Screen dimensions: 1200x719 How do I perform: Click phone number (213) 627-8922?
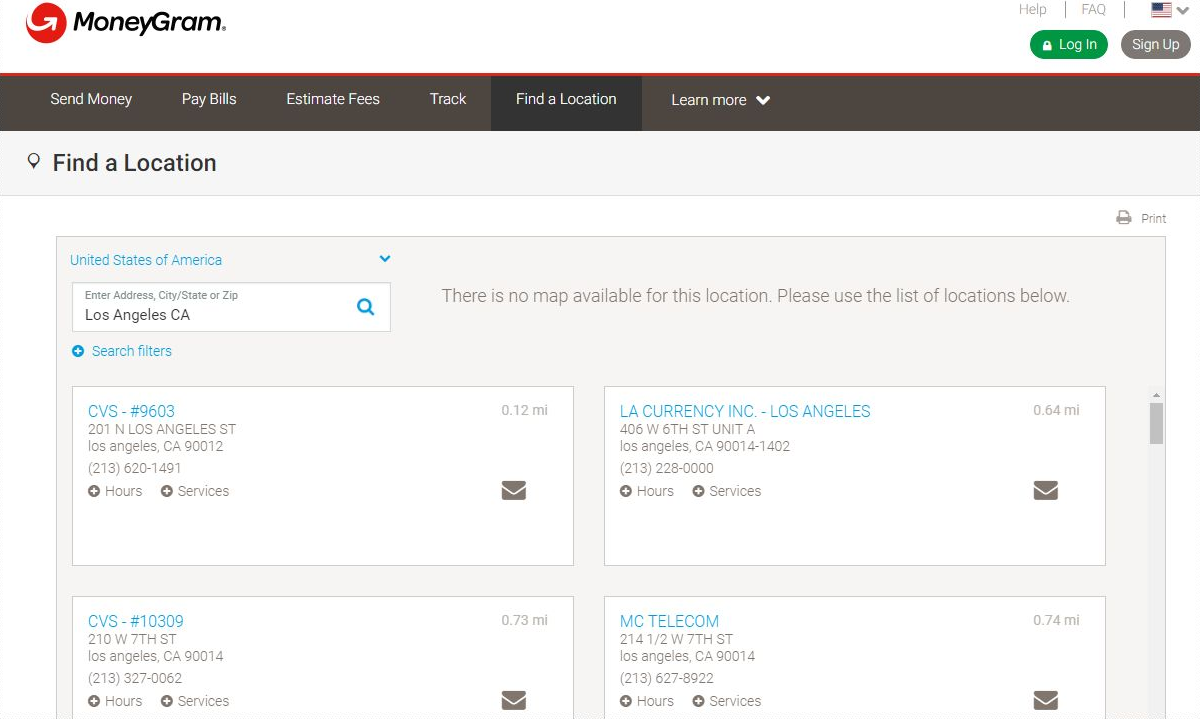point(667,678)
